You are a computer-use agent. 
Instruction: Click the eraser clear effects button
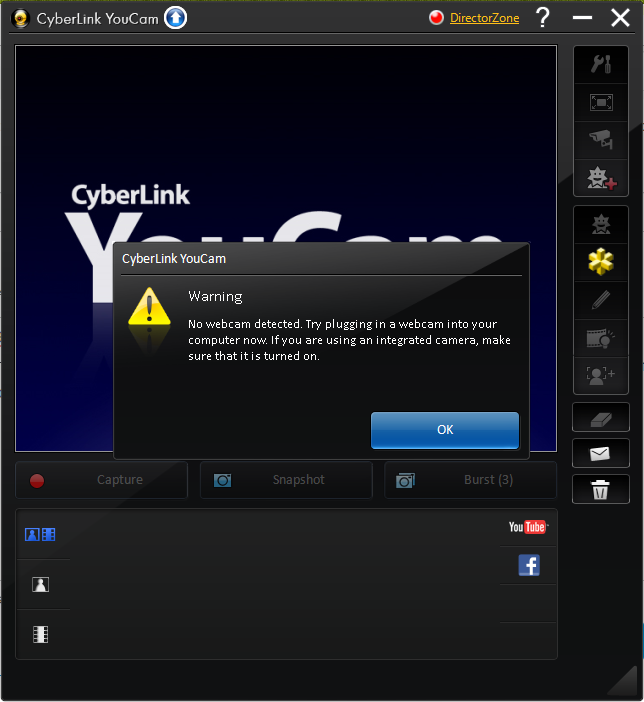[x=601, y=417]
